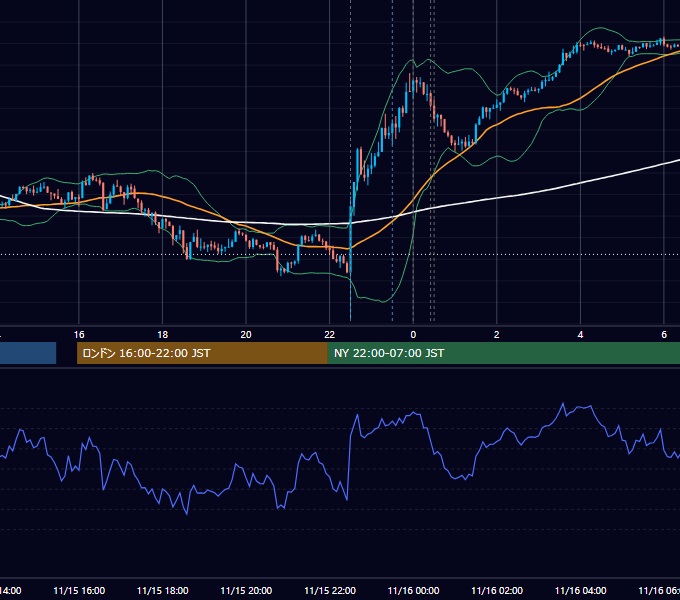The image size is (680, 600).
Task: Click hour label 2 on upper axis
Action: (497, 335)
